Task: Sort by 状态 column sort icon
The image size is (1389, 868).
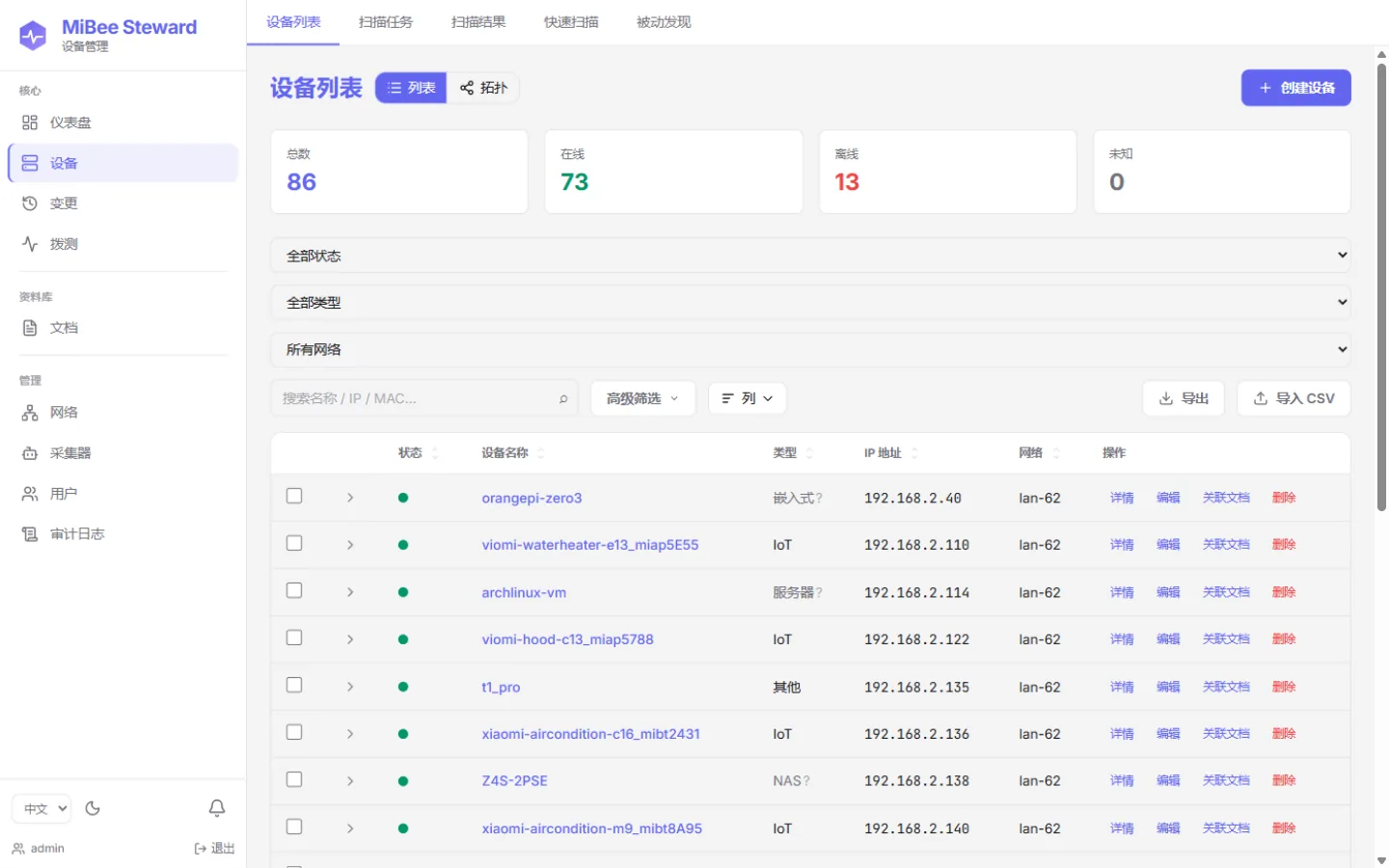Action: coord(434,453)
